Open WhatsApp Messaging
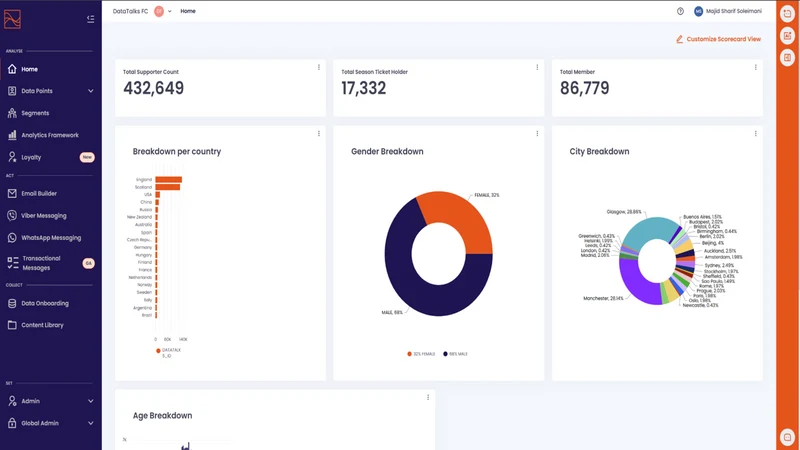 click(x=50, y=238)
